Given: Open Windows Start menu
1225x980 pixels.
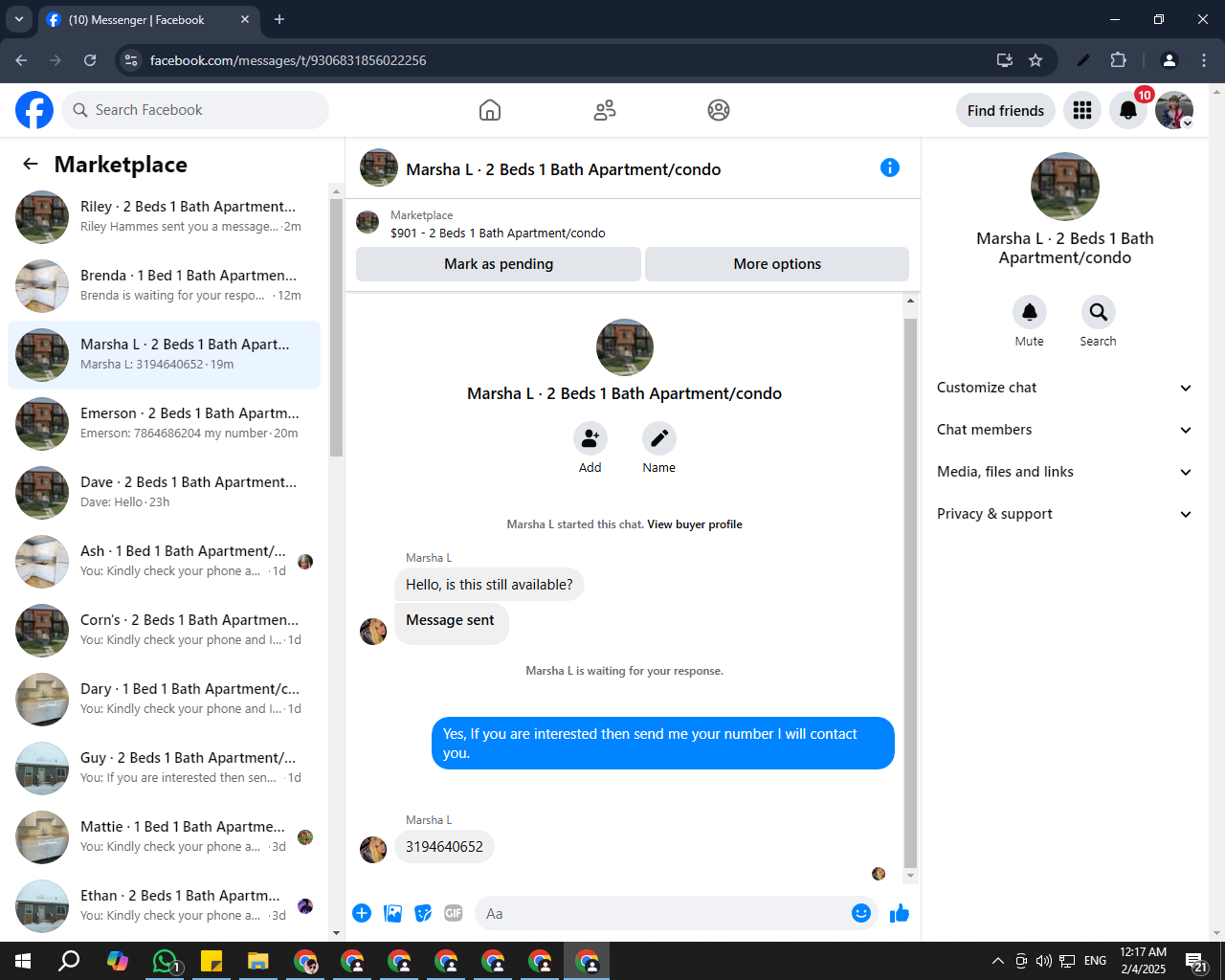Looking at the screenshot, I should [23, 961].
